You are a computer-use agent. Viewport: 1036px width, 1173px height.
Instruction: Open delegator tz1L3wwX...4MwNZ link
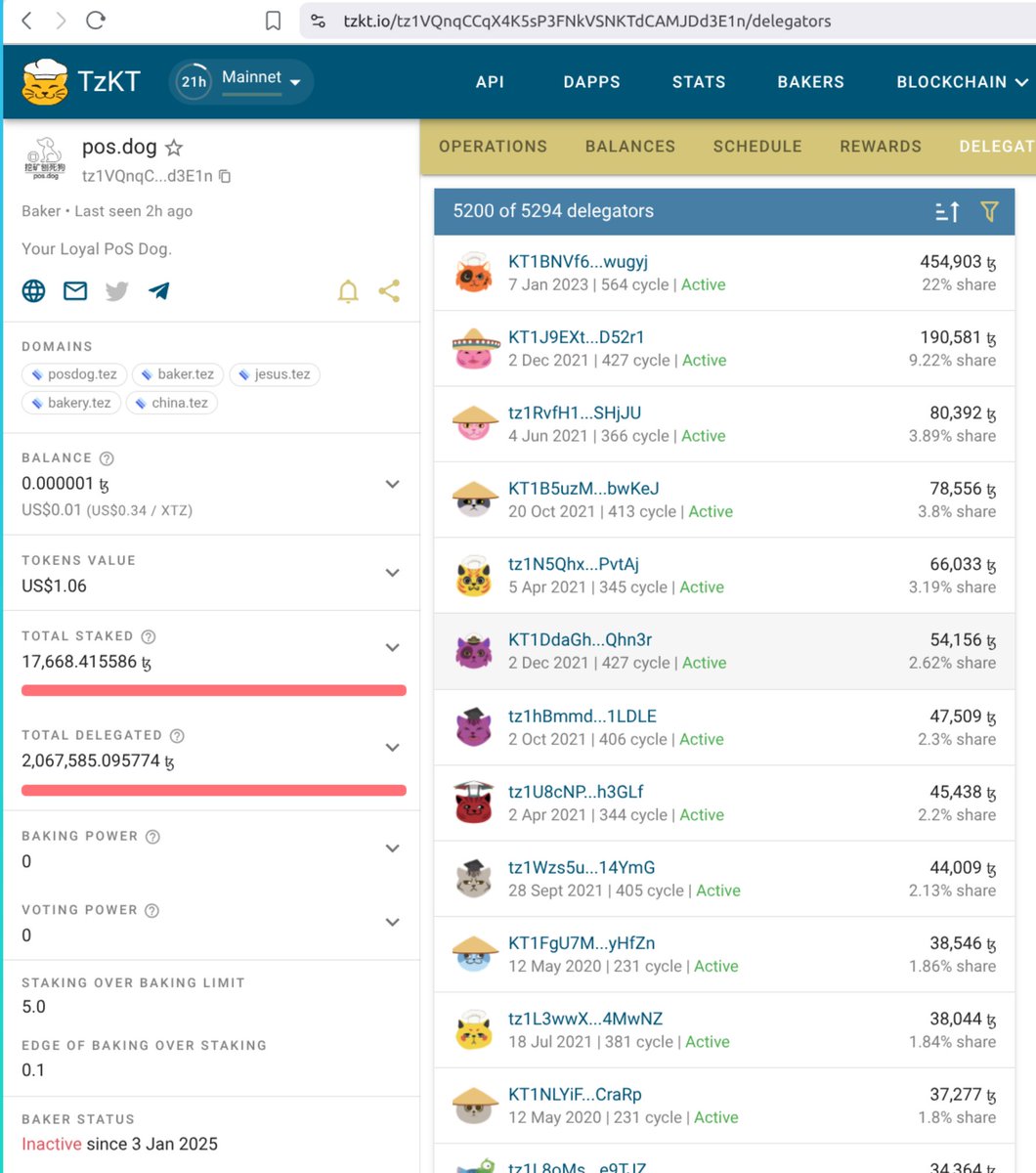click(585, 1019)
